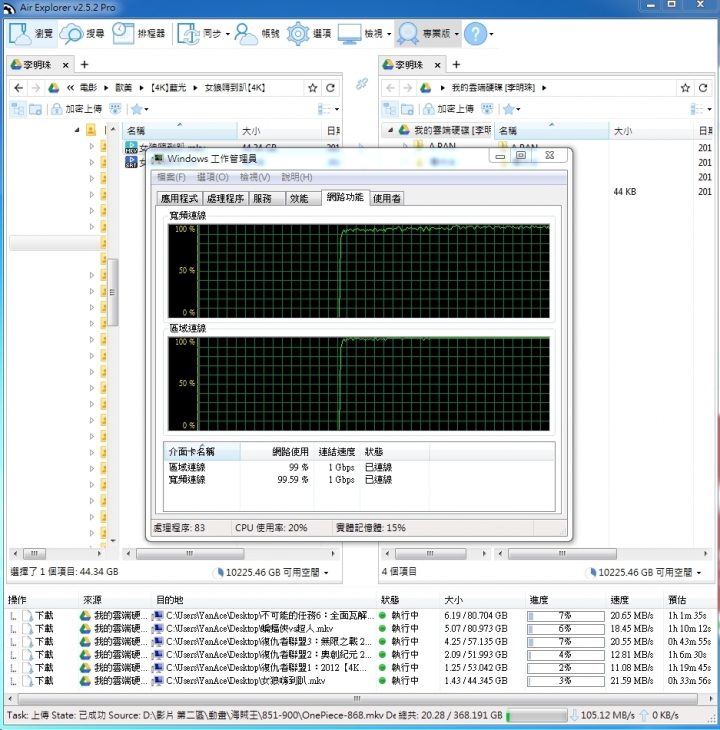Sort the left pane by the Name (名稱) column
Image resolution: width=720 pixels, height=730 pixels.
pyautogui.click(x=180, y=131)
